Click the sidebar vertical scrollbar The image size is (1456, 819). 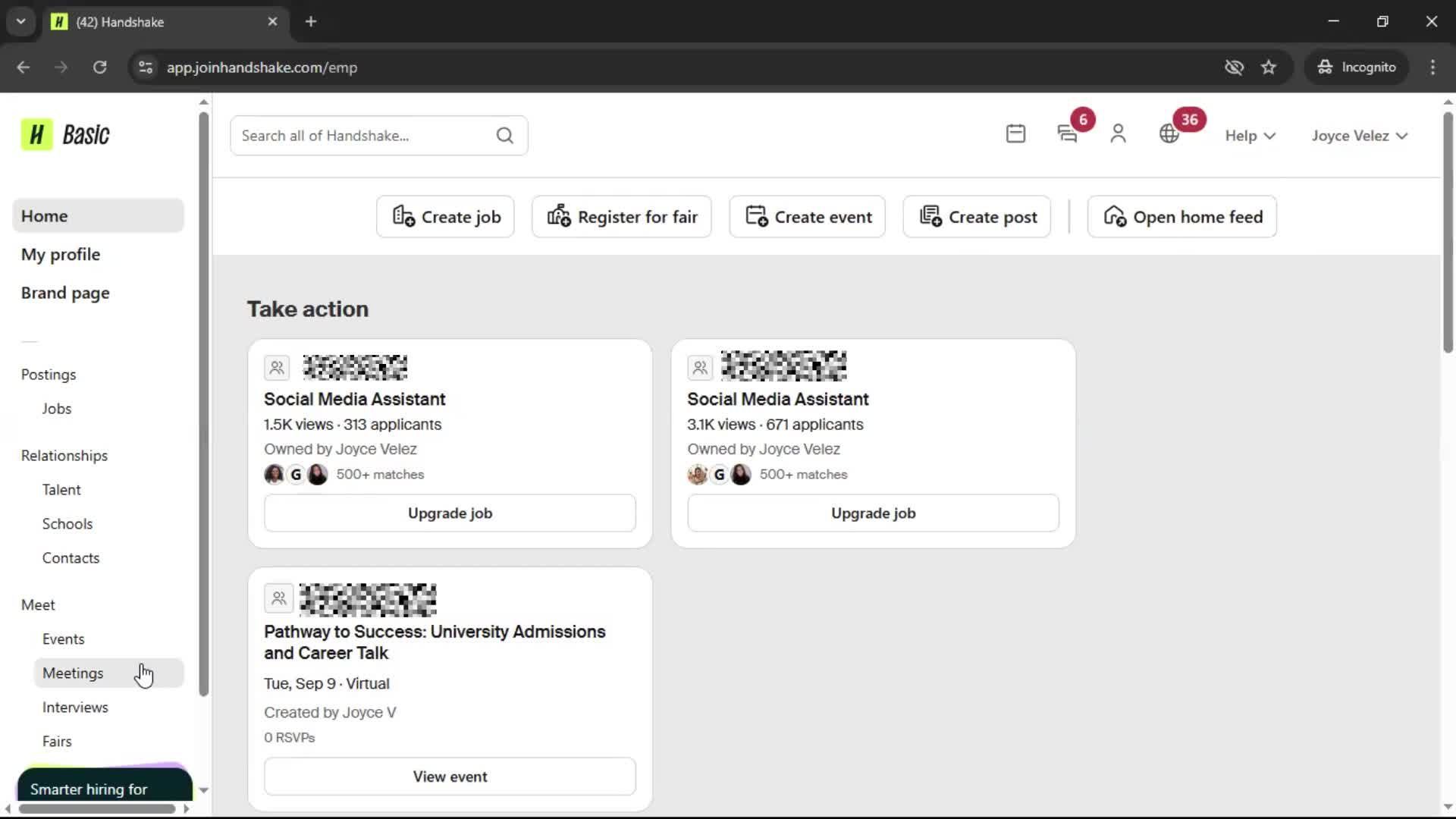tap(203, 402)
